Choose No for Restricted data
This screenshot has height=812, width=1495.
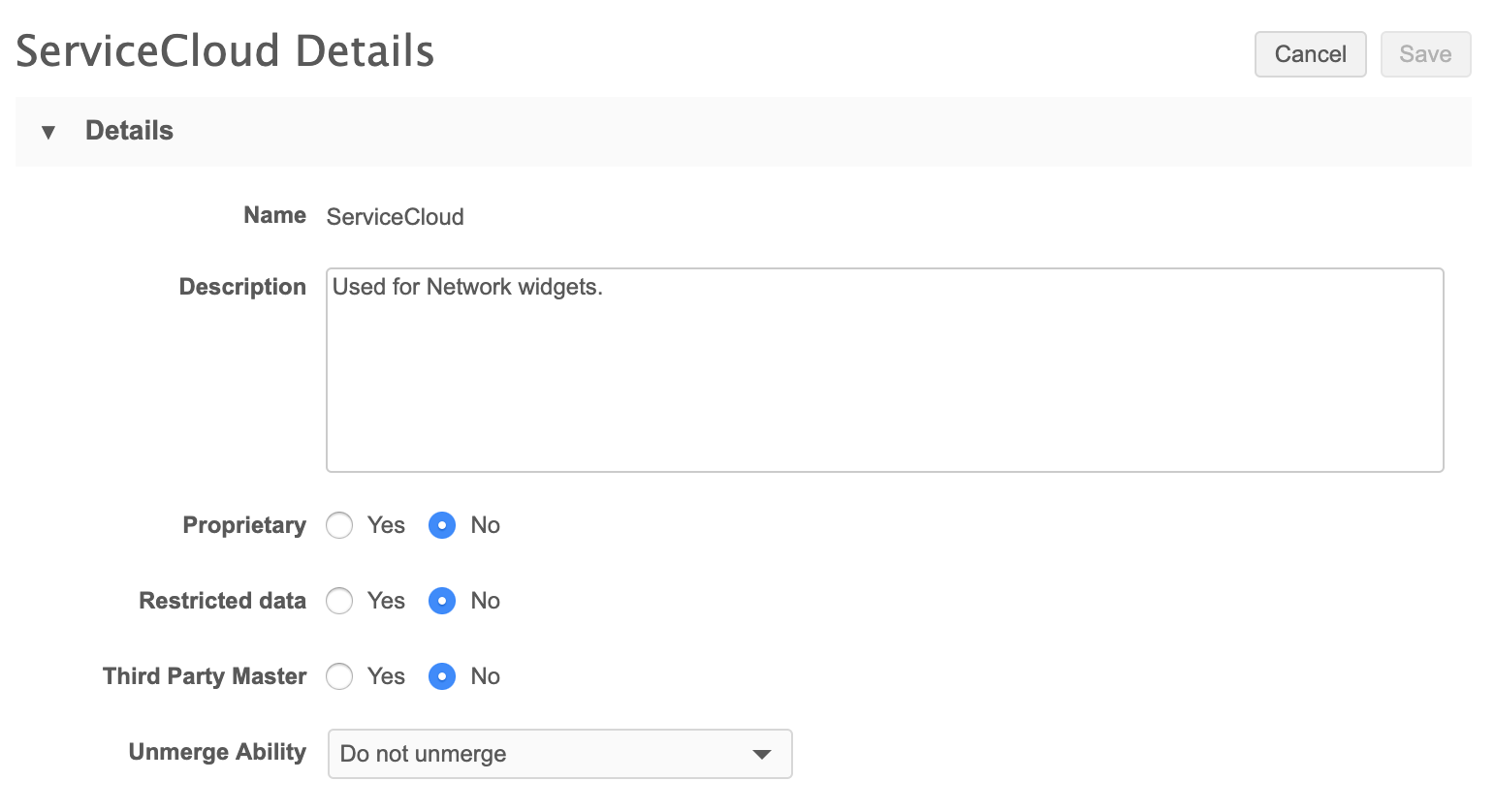tap(442, 601)
